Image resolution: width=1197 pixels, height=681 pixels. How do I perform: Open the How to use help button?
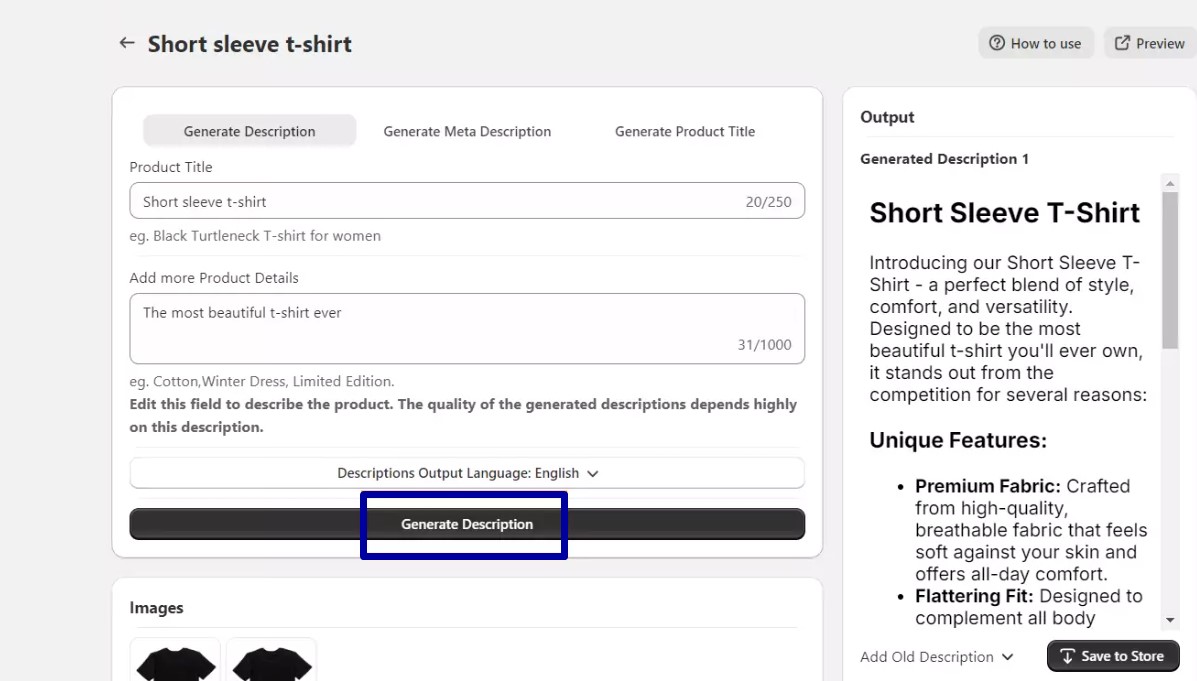point(1036,44)
